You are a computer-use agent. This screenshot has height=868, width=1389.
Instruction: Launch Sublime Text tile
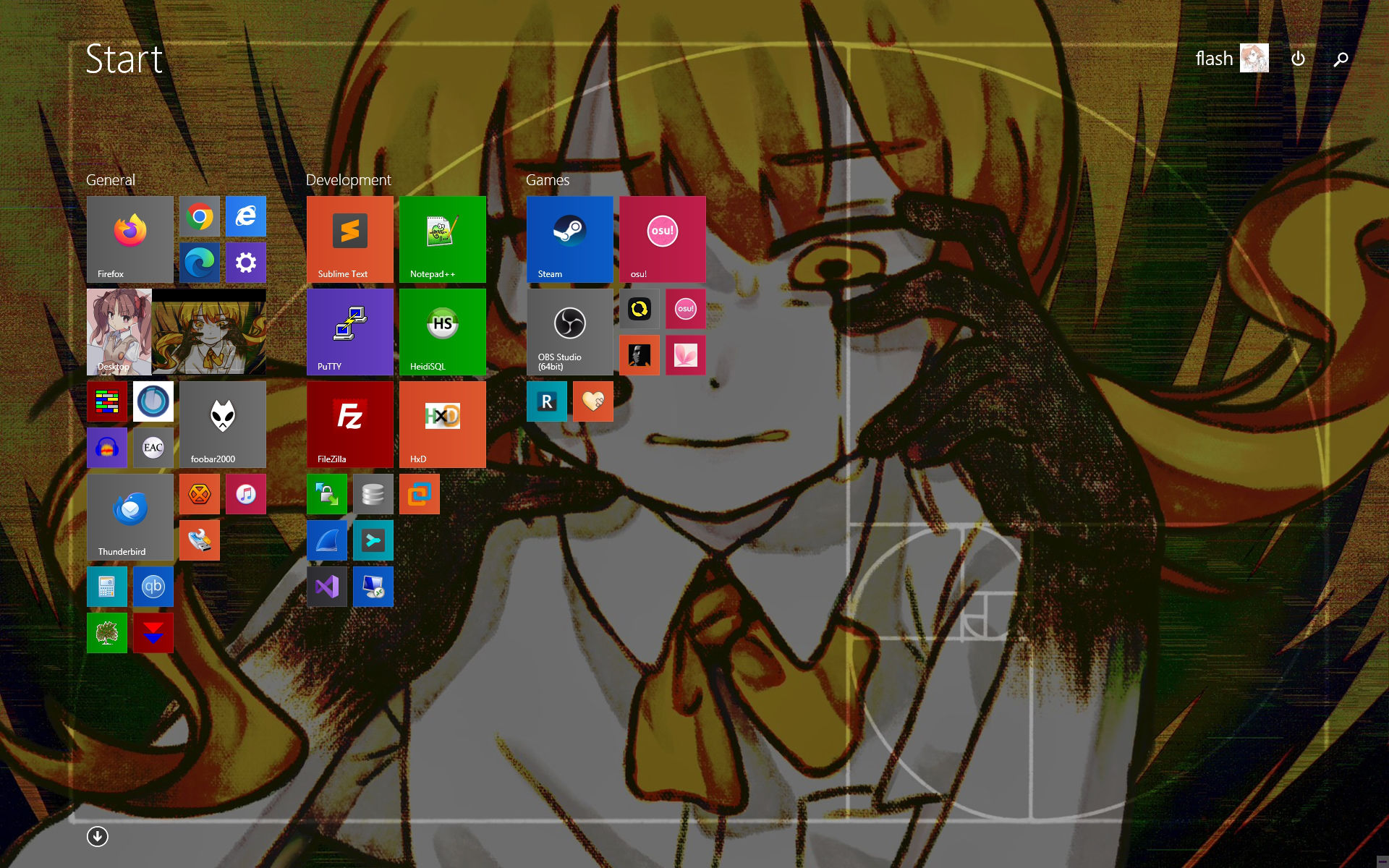350,239
